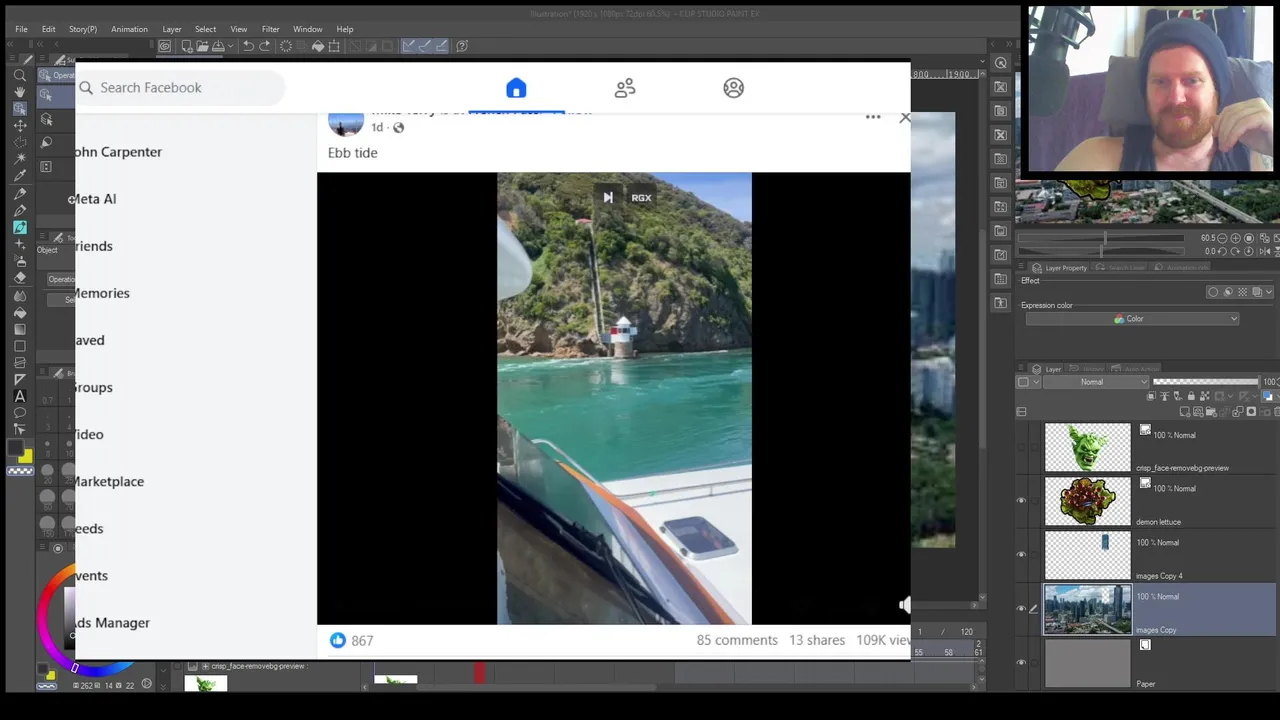Select the images Copy layer thumbnail
This screenshot has width=1280, height=720.
1087,609
